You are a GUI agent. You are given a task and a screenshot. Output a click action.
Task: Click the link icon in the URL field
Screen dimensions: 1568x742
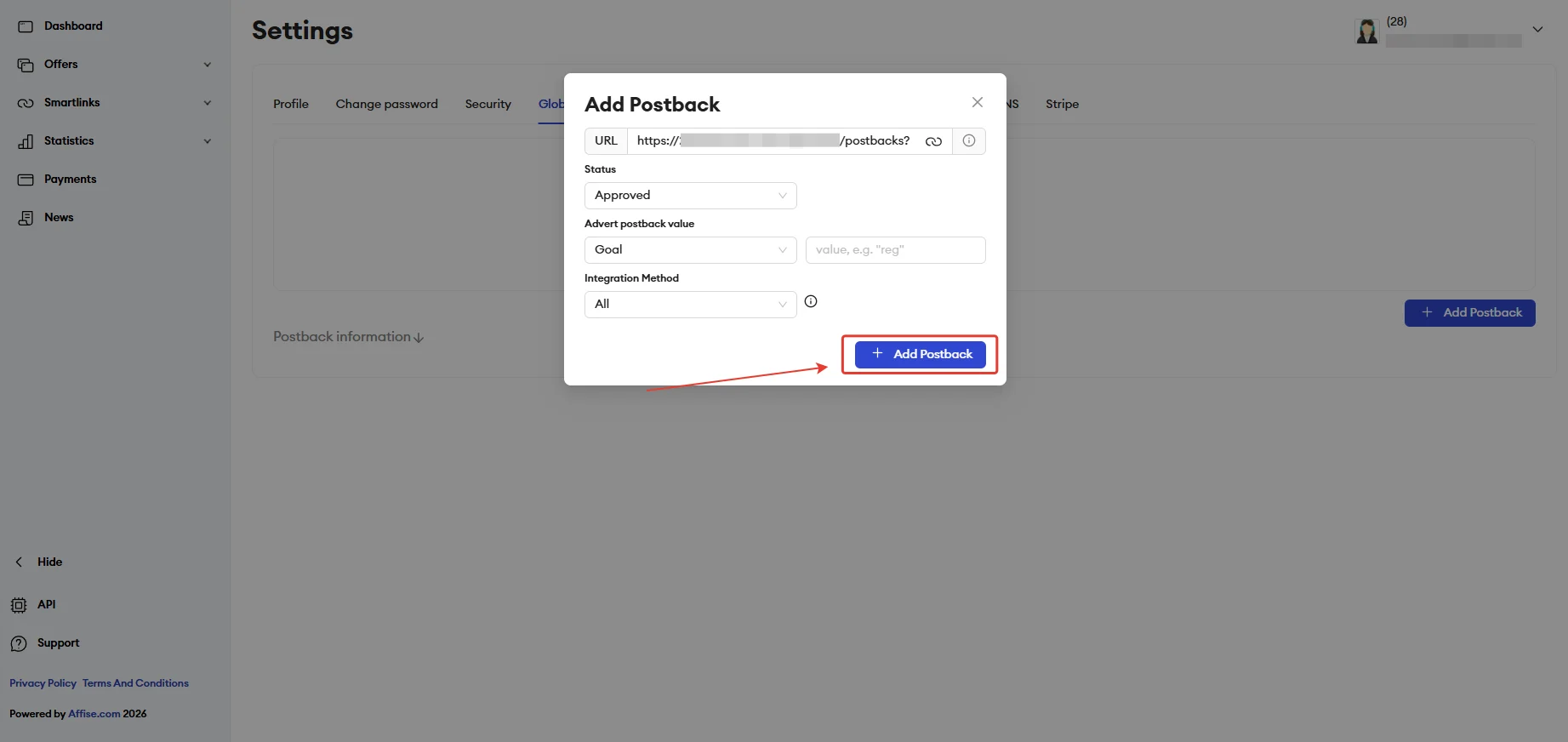(933, 141)
